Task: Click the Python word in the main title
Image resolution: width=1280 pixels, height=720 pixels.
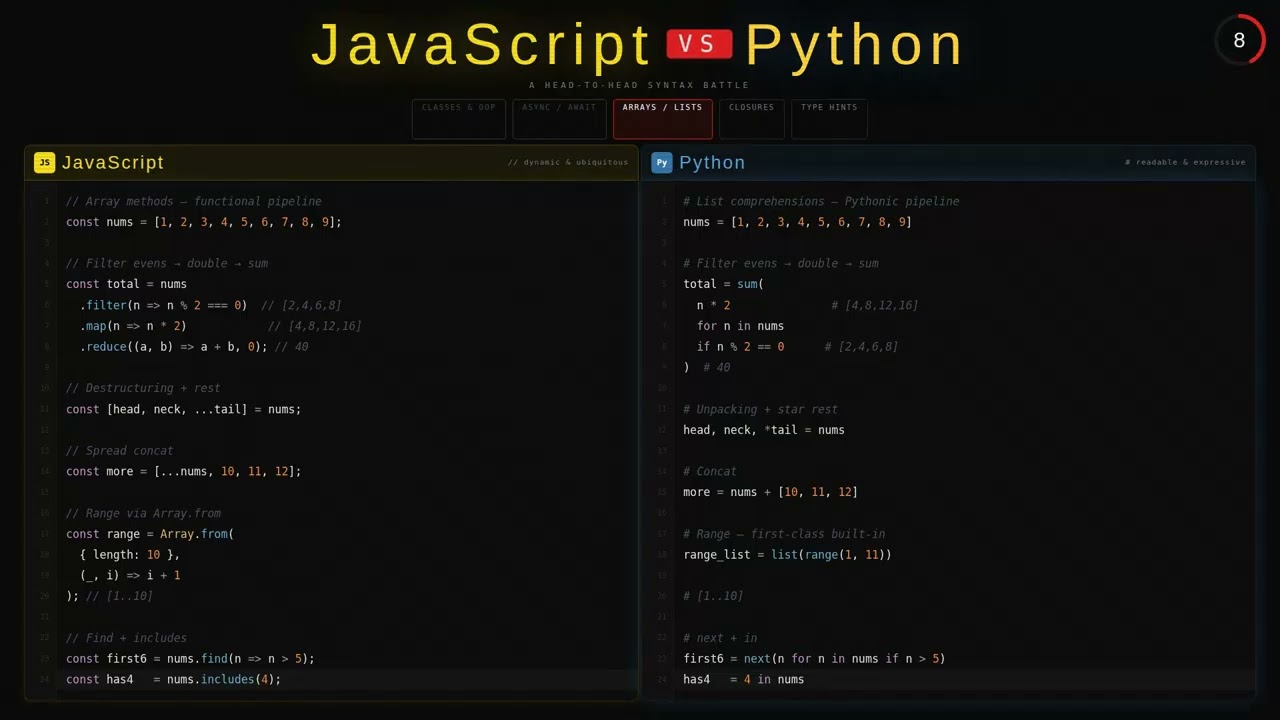Action: point(855,46)
